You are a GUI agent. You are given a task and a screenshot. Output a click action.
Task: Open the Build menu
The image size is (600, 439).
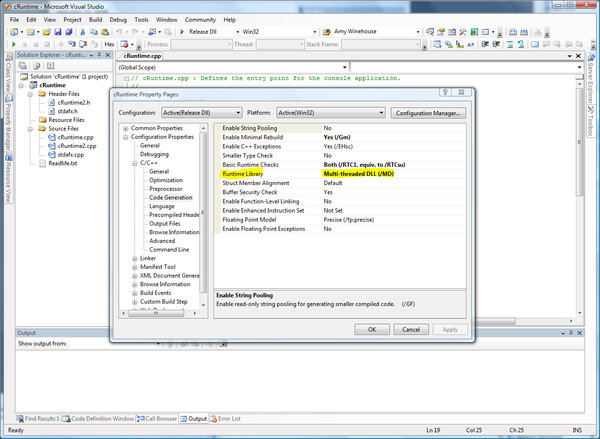point(95,20)
